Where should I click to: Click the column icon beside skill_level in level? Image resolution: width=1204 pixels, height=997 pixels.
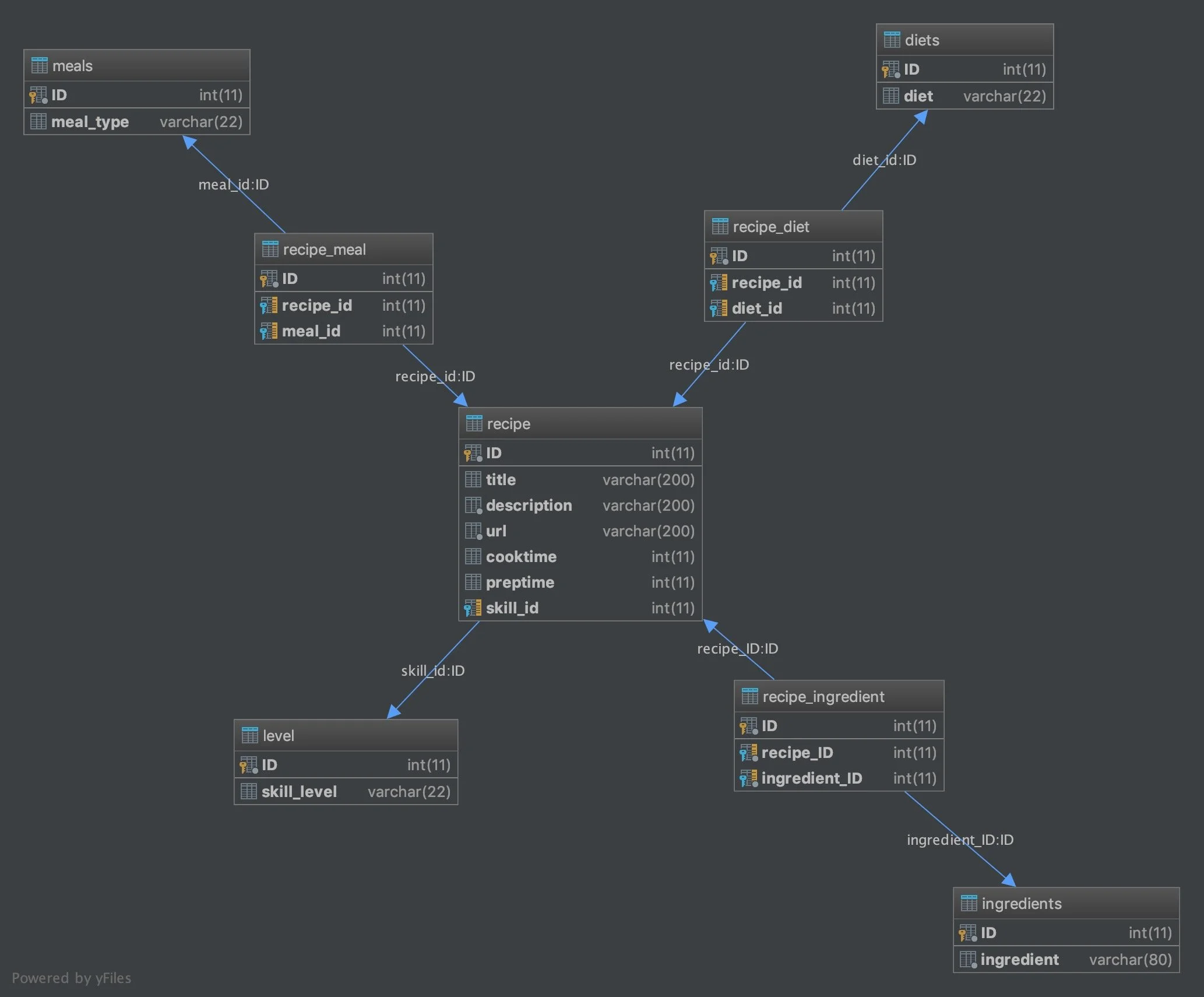click(249, 791)
